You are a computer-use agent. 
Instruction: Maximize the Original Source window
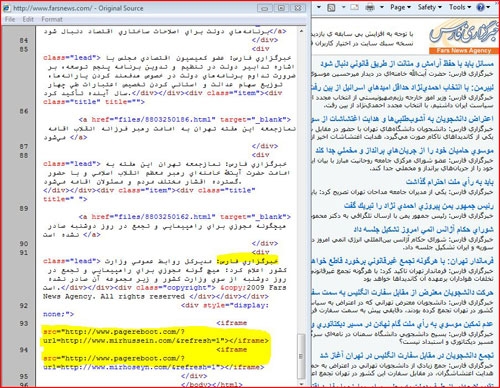[282, 8]
